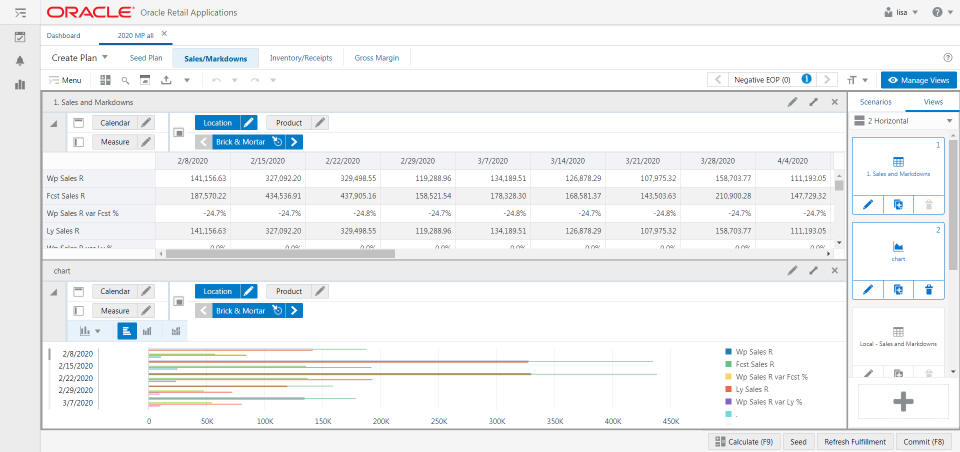Click the export upload icon in toolbar
Screen dimensions: 960x452
[x=166, y=80]
